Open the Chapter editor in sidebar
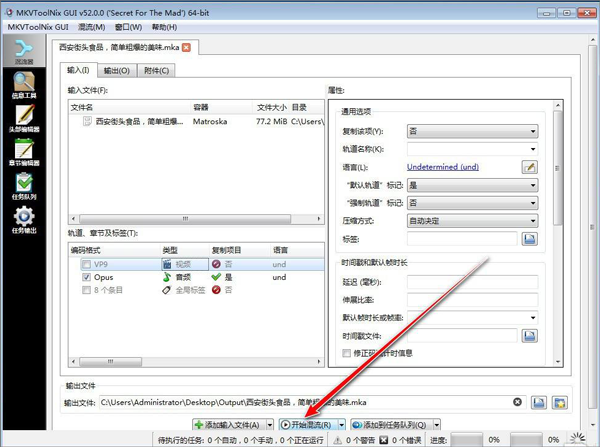Screen dimensions: 600x447 pyautogui.click(x=24, y=152)
